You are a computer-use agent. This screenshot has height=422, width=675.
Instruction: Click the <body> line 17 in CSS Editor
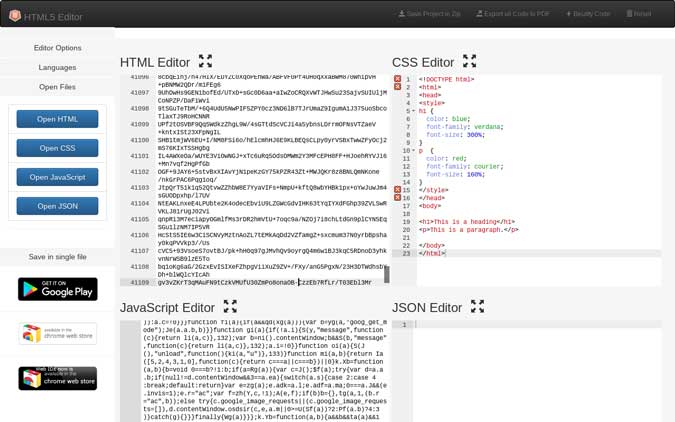click(430, 206)
